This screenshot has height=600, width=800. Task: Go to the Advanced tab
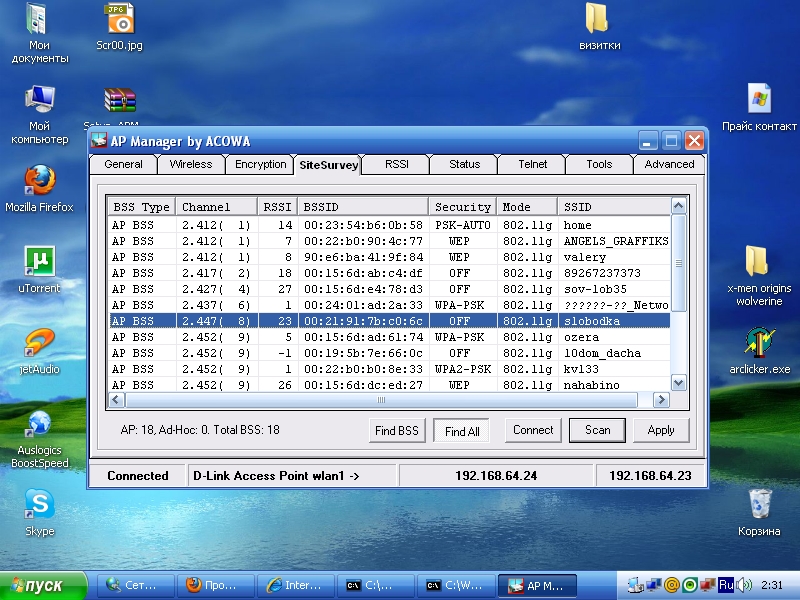669,164
